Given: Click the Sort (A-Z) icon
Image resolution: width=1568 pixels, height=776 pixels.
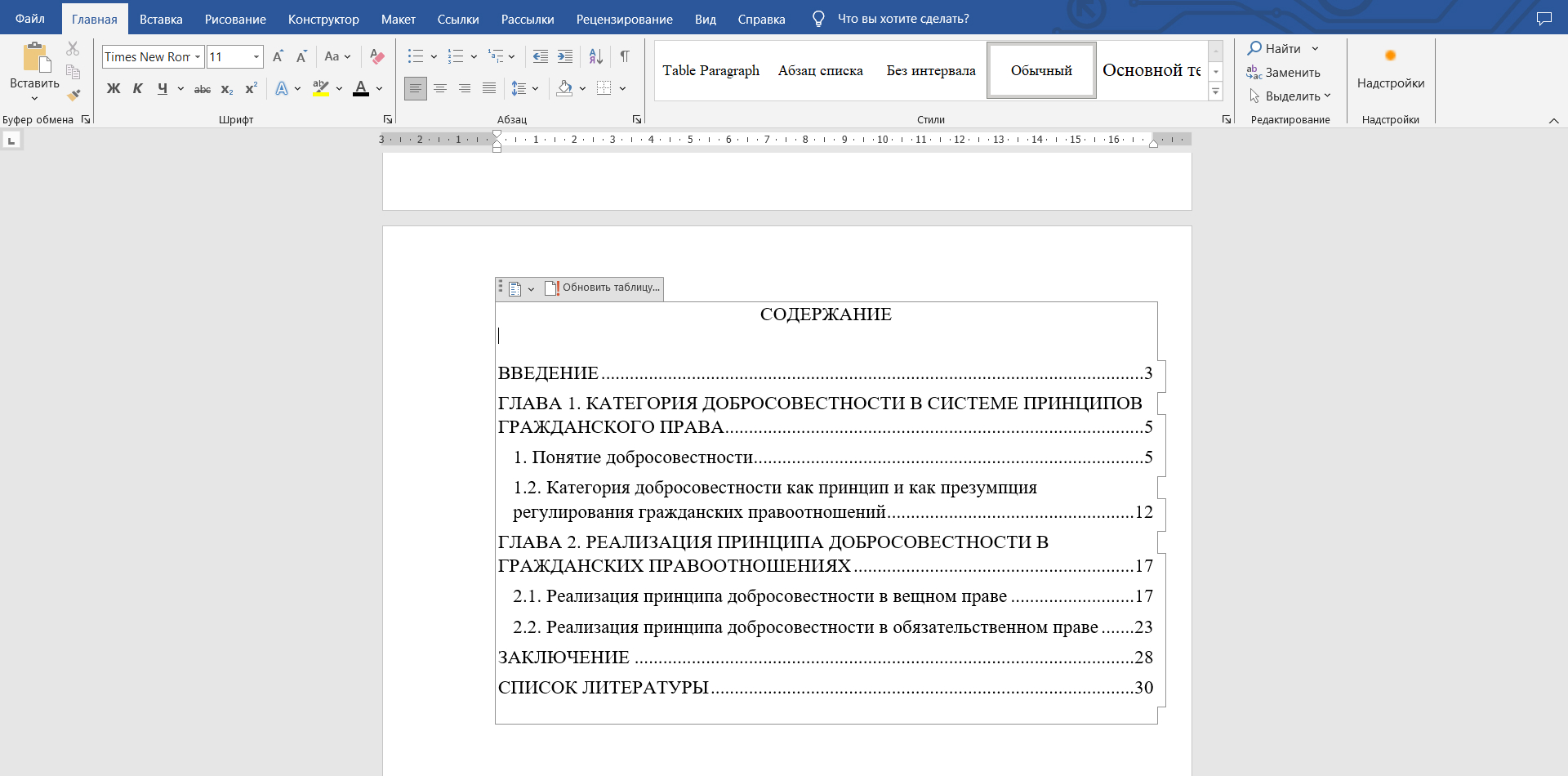Looking at the screenshot, I should click(596, 56).
